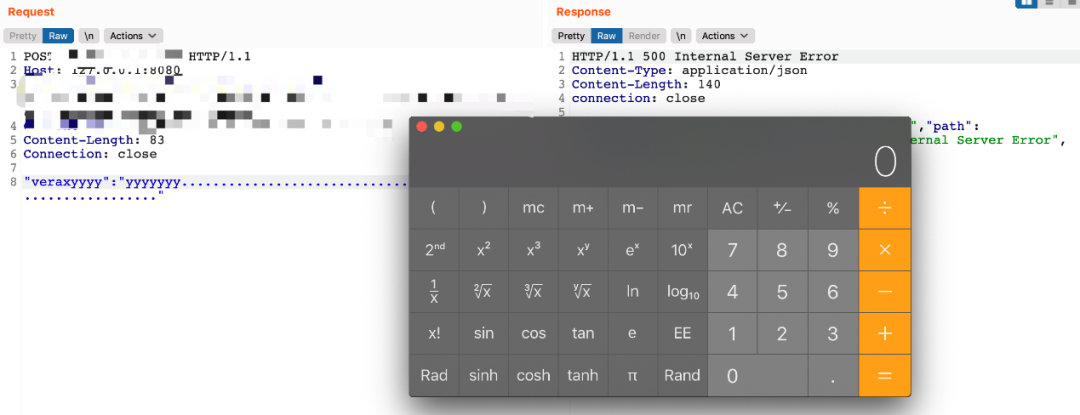The height and width of the screenshot is (415, 1080).
Task: Toggle the \n button in Response panel
Action: click(x=681, y=36)
